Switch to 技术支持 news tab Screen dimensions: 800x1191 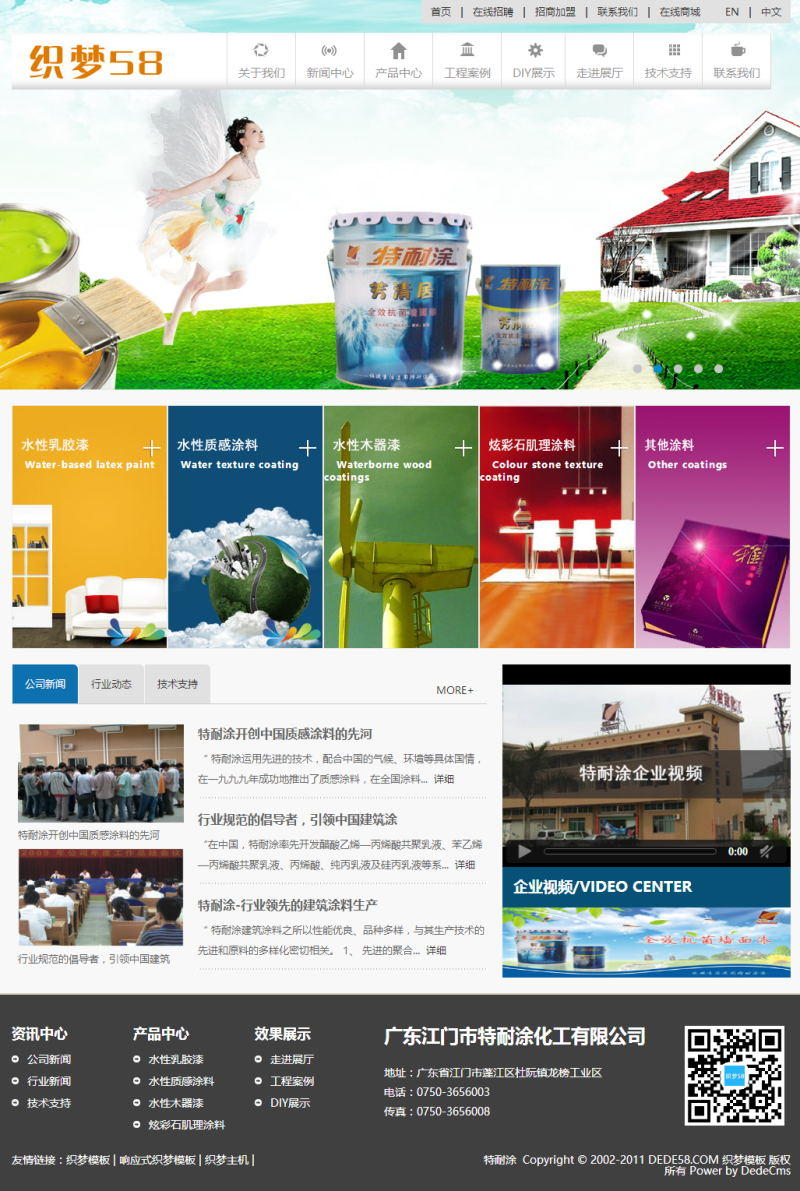click(x=177, y=684)
